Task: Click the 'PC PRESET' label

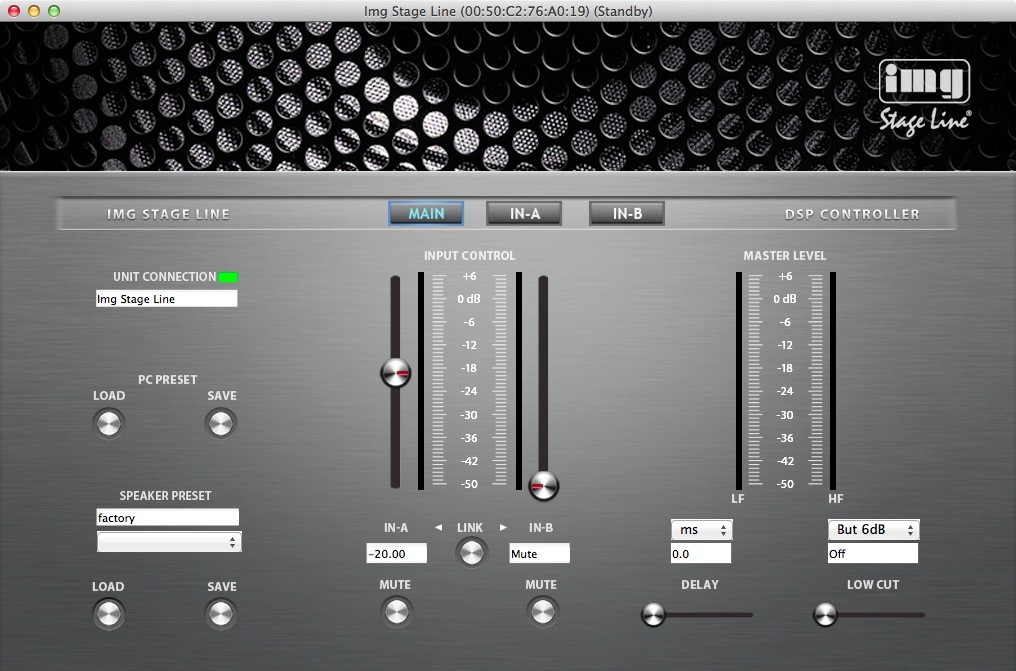Action: coord(167,380)
